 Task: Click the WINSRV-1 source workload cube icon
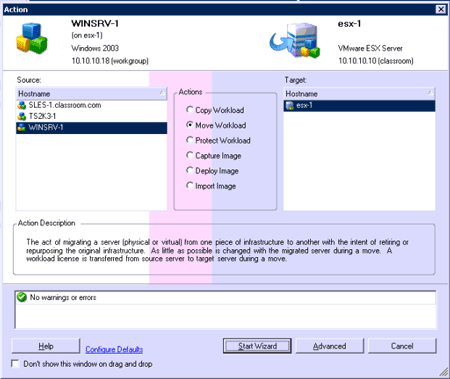pos(32,38)
